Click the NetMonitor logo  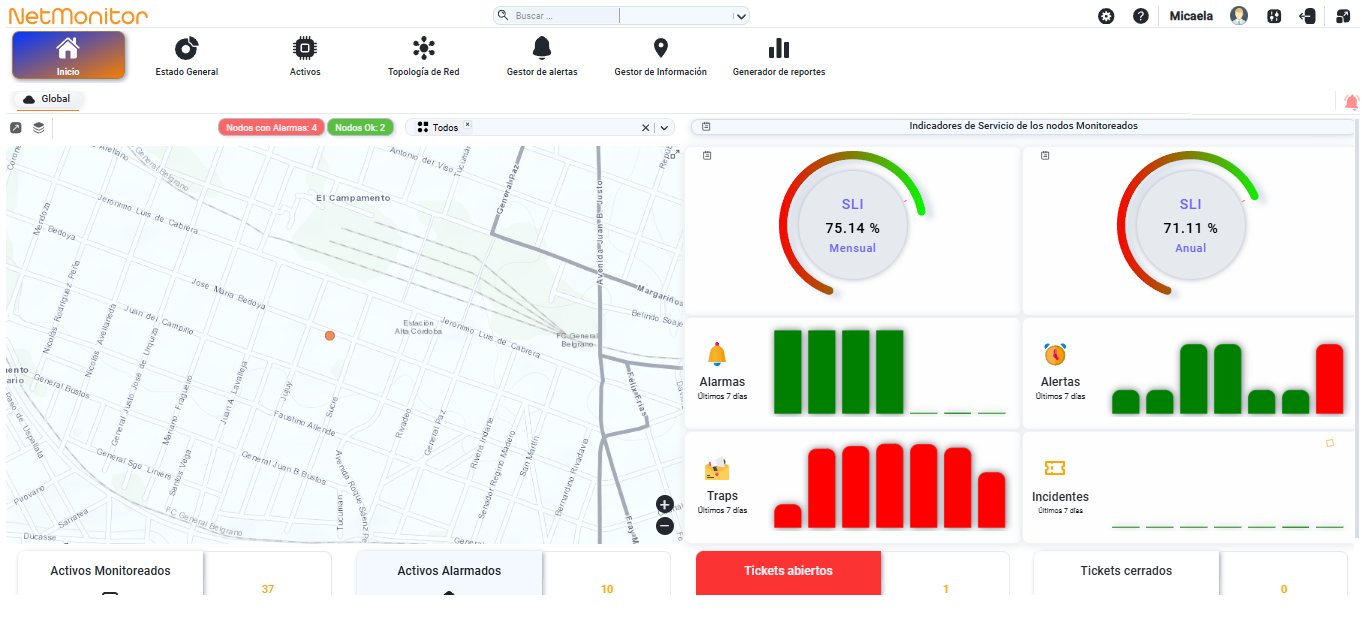click(x=78, y=16)
